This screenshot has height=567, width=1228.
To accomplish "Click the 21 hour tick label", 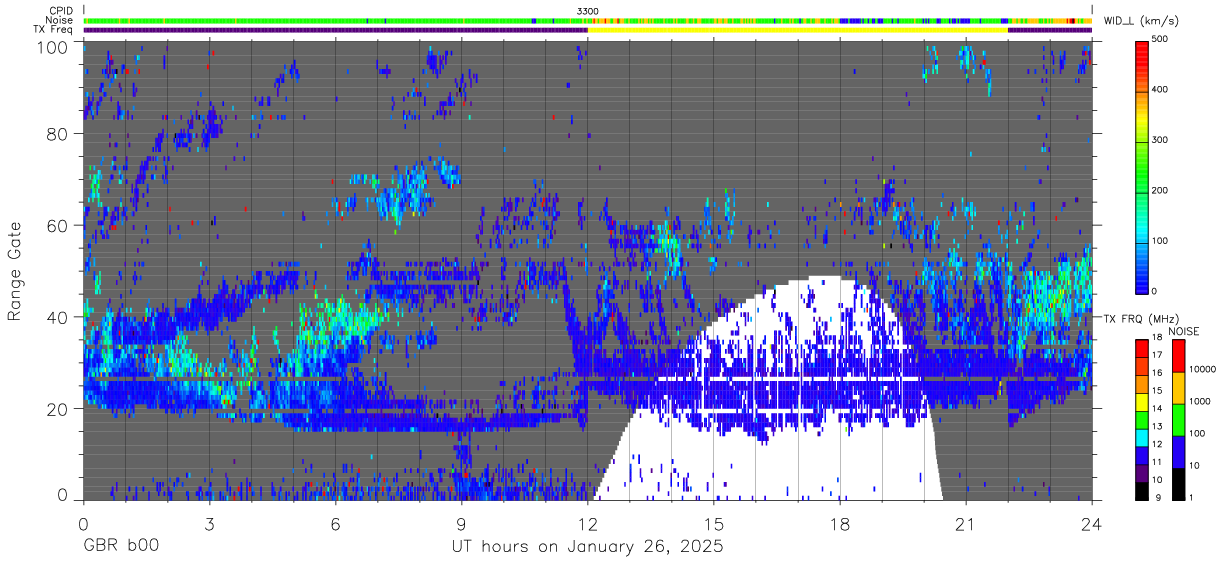I will click(965, 524).
